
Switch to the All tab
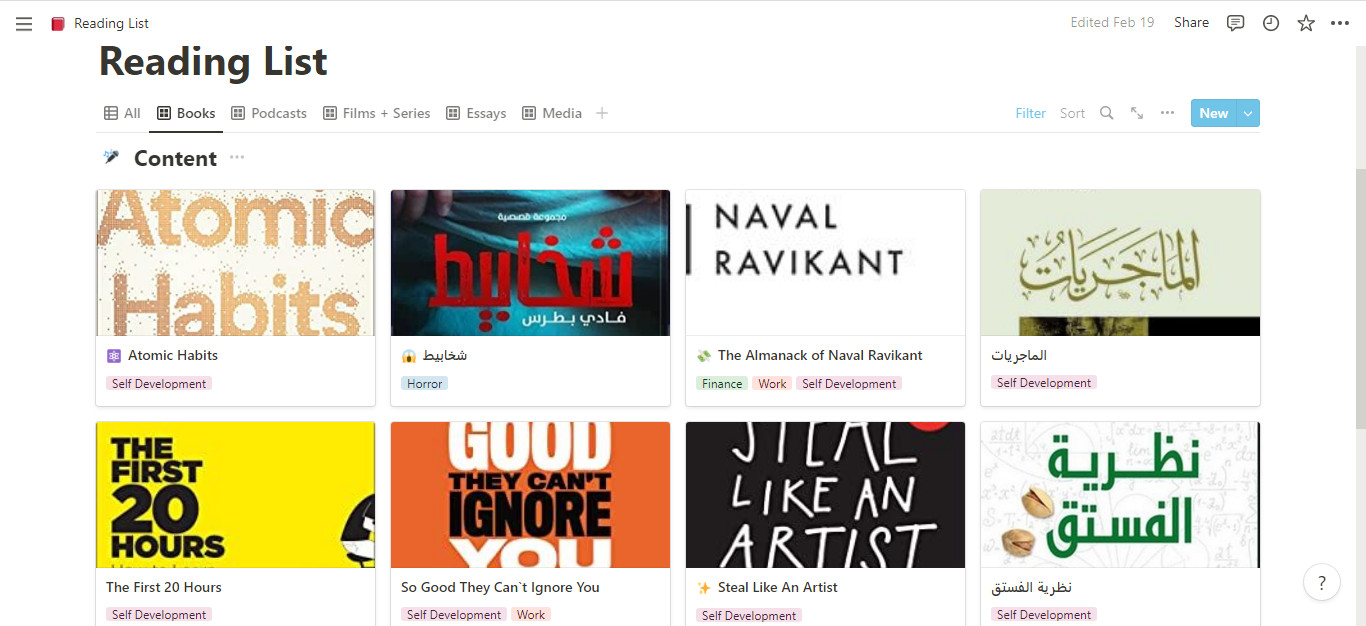(x=123, y=113)
